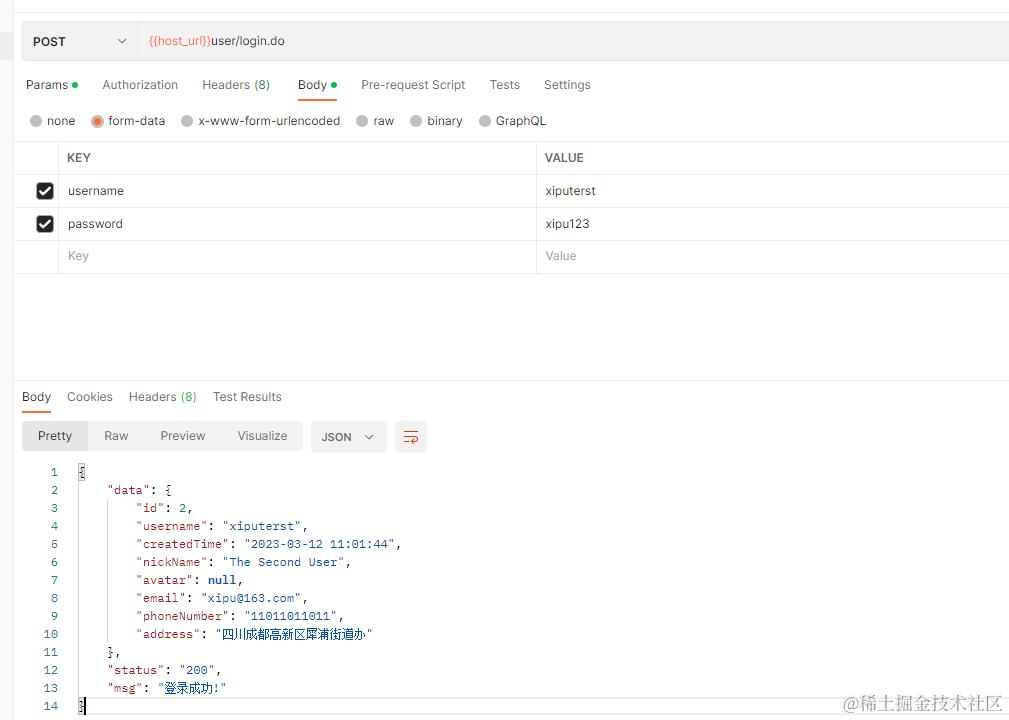The image size is (1009, 720).
Task: Click the request URL field
Action: pyautogui.click(x=573, y=41)
